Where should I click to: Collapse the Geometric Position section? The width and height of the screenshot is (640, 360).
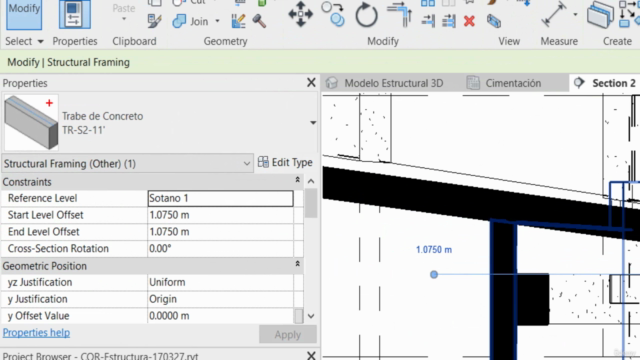(x=298, y=264)
